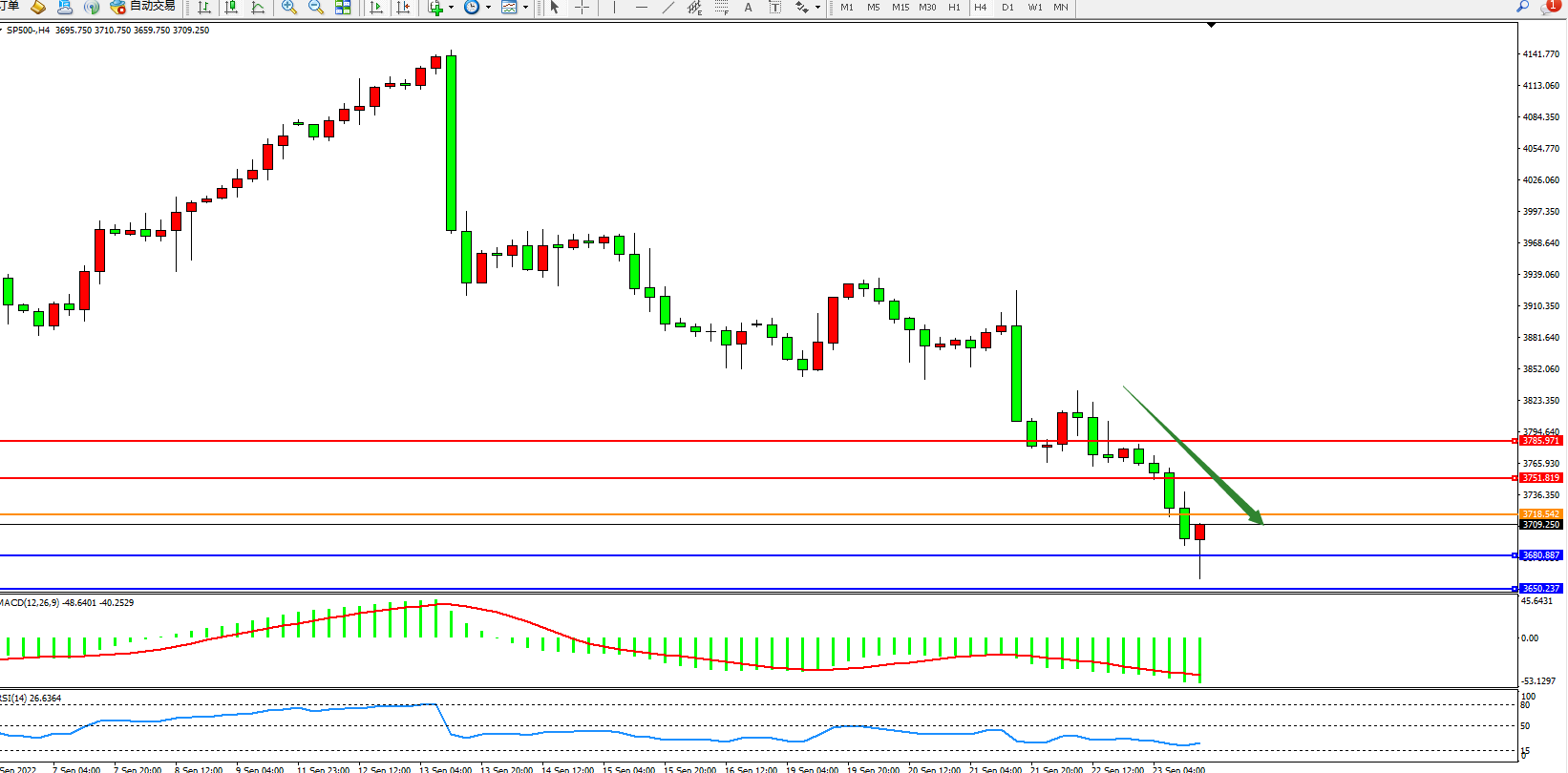The width and height of the screenshot is (1568, 773).
Task: Choose the horizontal line drawing tool
Action: coord(641,7)
